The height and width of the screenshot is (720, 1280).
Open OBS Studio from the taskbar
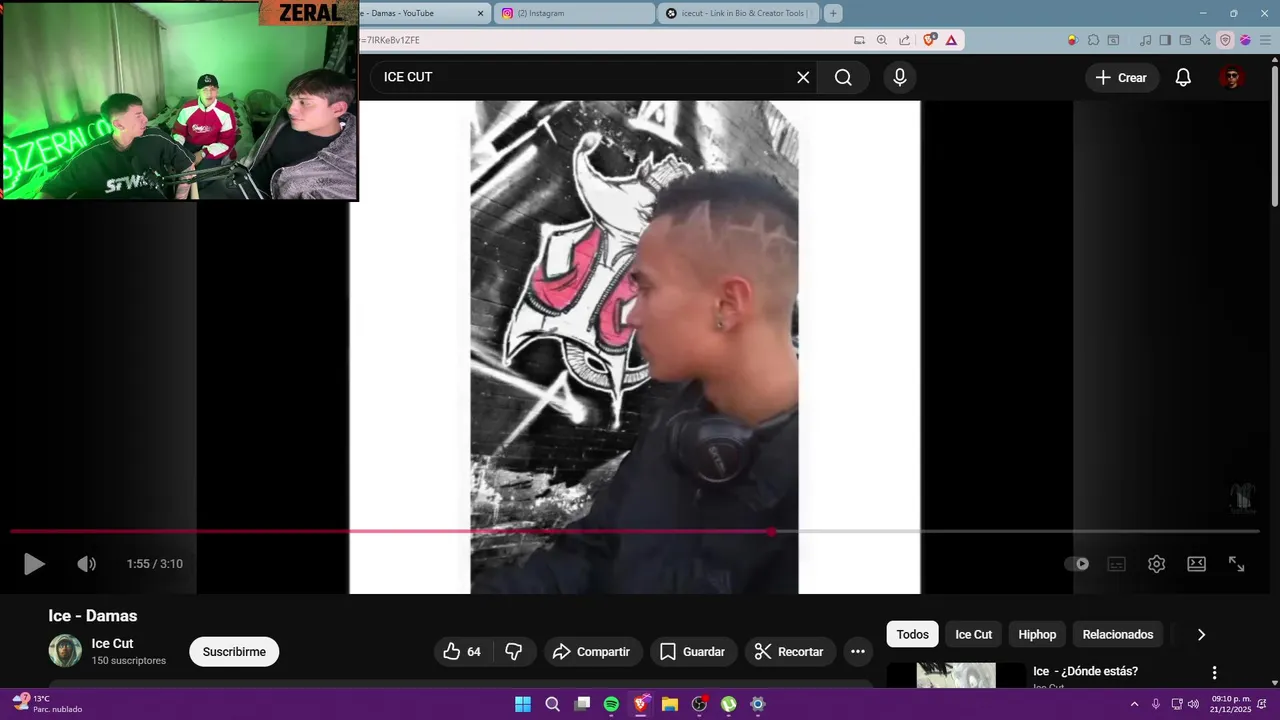(x=699, y=704)
